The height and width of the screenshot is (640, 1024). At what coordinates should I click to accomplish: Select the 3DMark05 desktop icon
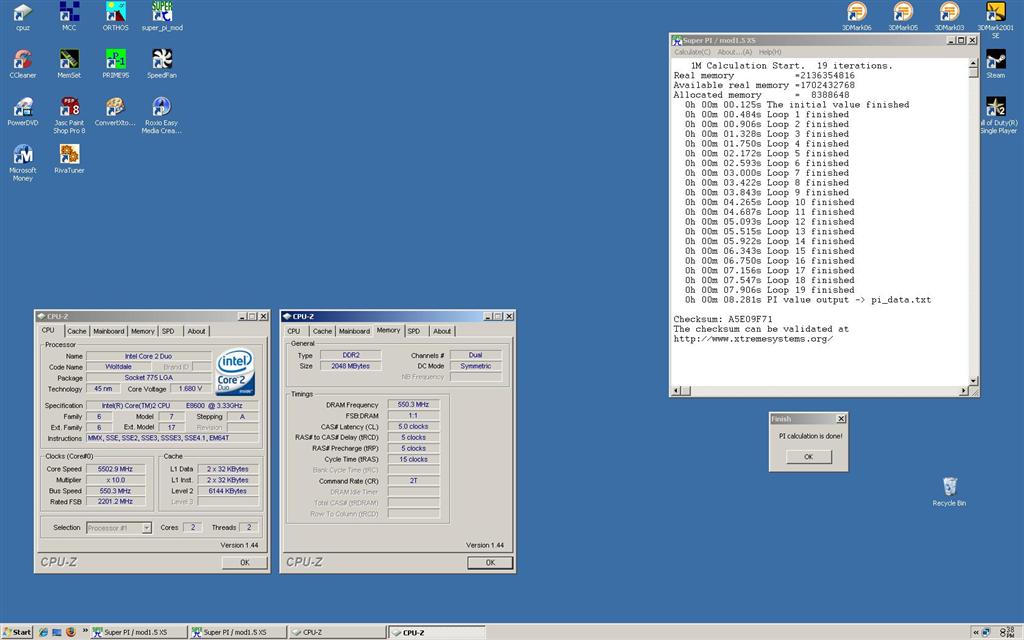[903, 16]
